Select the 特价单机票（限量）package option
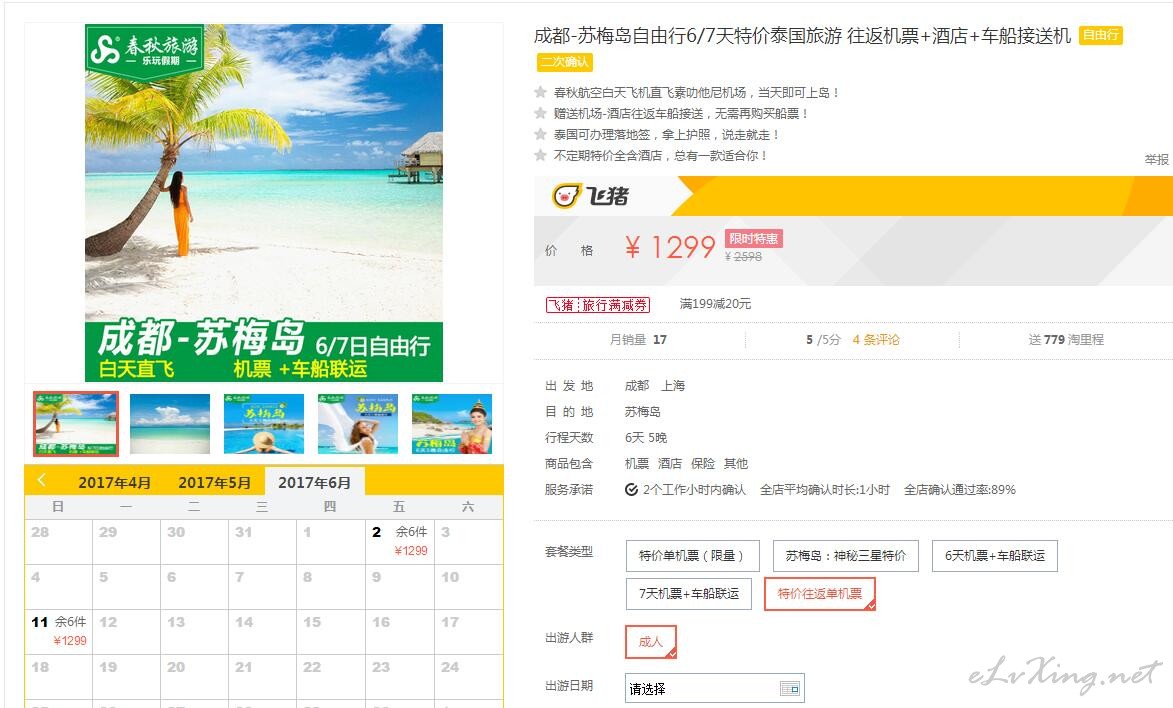Screen dimensions: 1173x708 [x=693, y=555]
